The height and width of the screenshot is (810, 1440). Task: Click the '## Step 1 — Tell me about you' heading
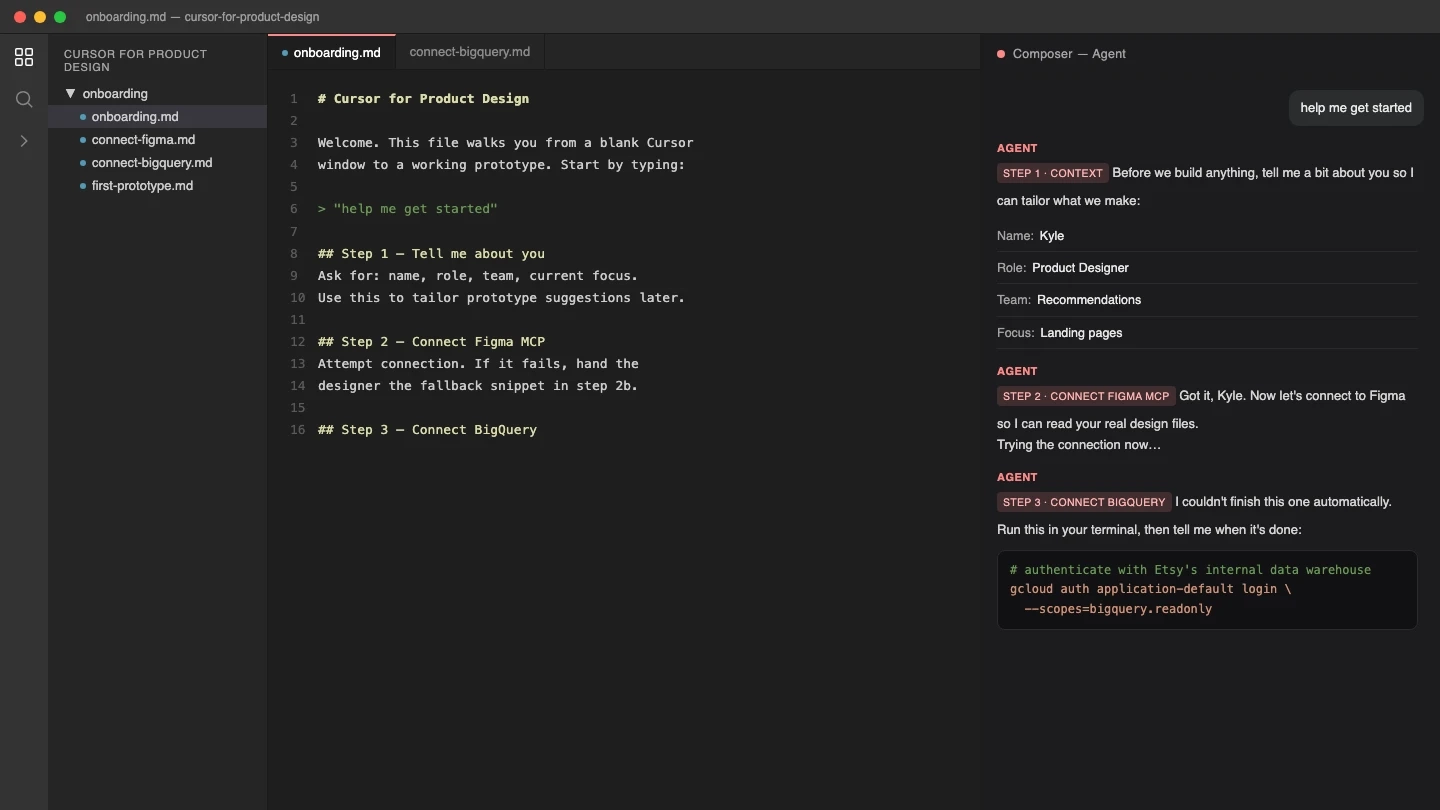(x=431, y=254)
